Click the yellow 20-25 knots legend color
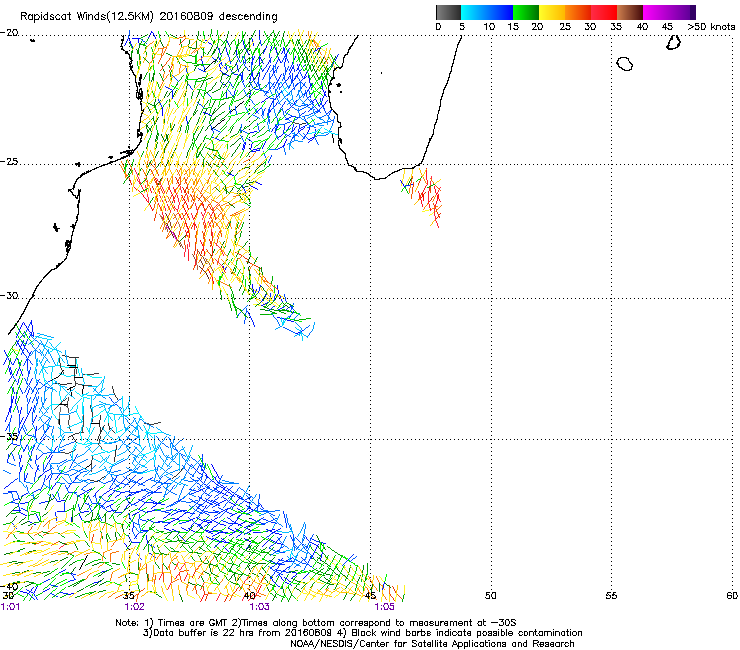This screenshot has height=650, width=740. 552,12
